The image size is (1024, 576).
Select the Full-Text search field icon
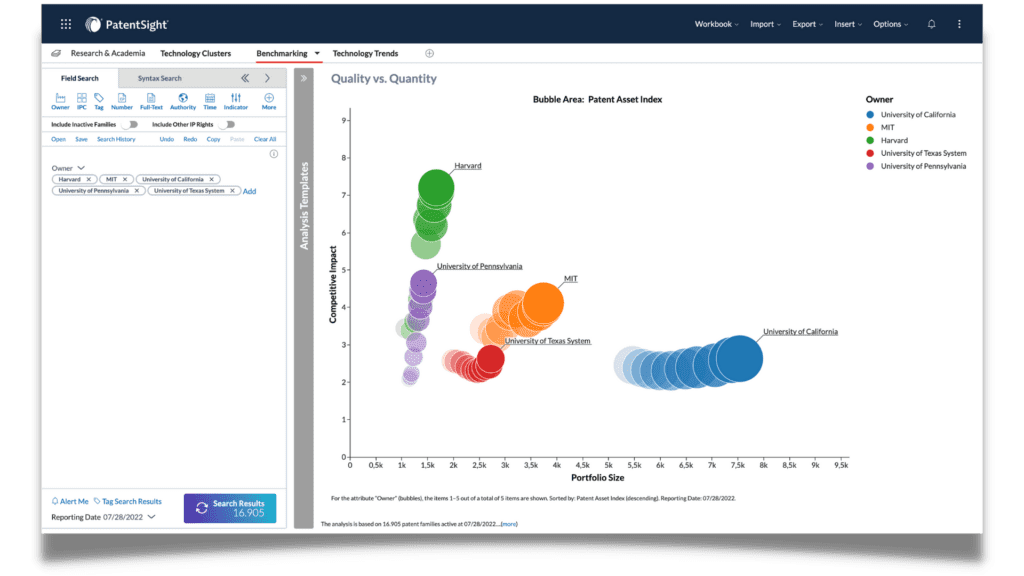point(151,101)
